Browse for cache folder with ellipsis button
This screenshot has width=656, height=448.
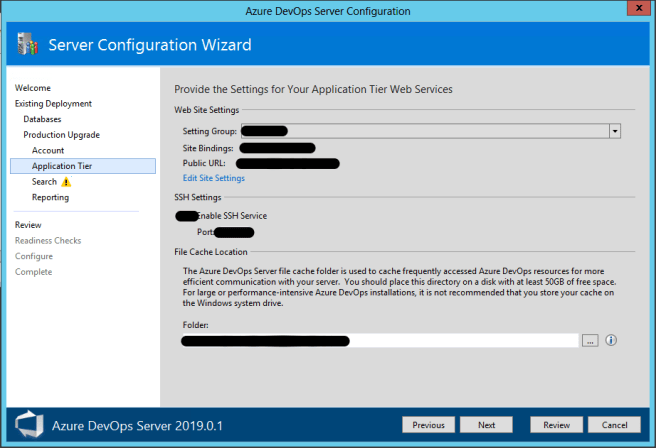(590, 340)
